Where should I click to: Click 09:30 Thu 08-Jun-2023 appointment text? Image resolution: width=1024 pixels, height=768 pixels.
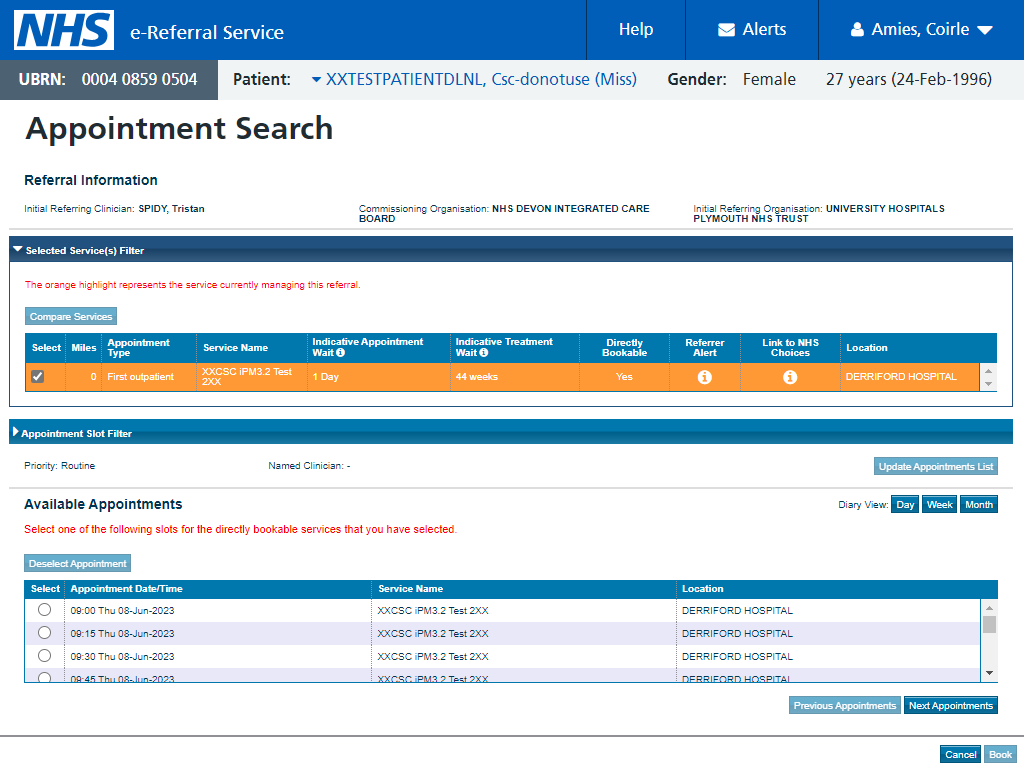[x=122, y=656]
